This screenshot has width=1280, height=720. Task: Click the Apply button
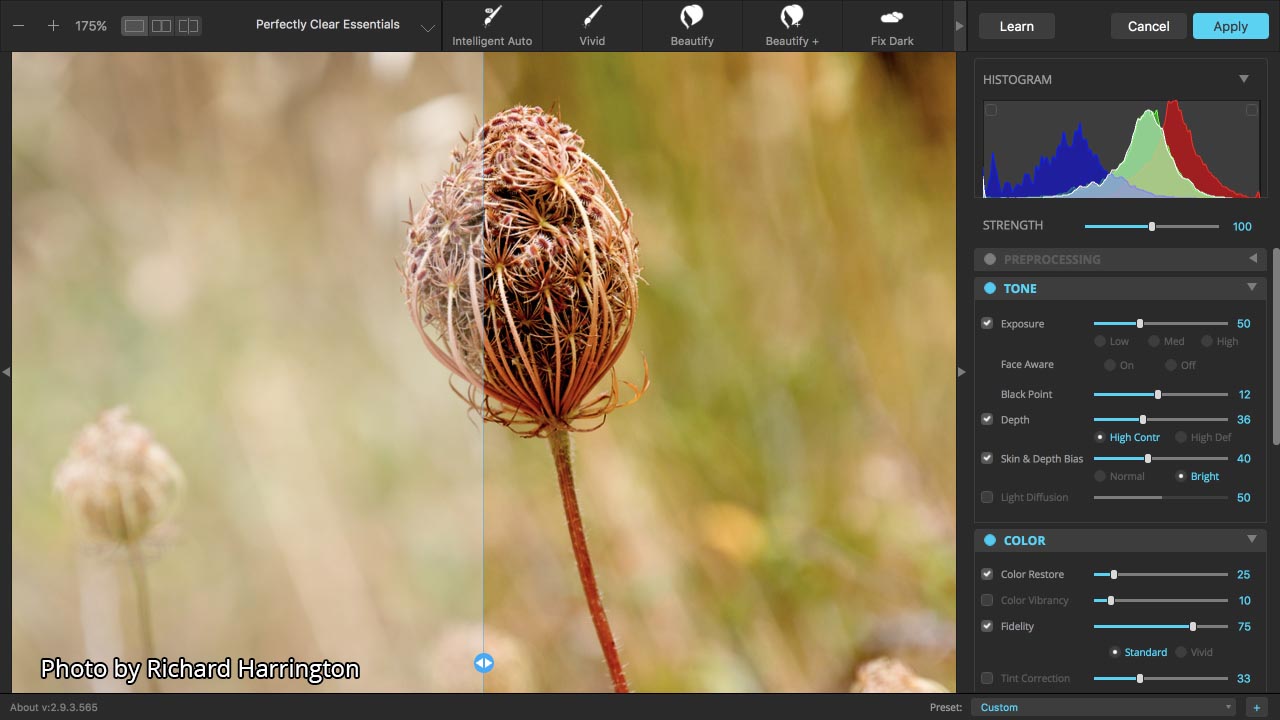pos(1231,26)
